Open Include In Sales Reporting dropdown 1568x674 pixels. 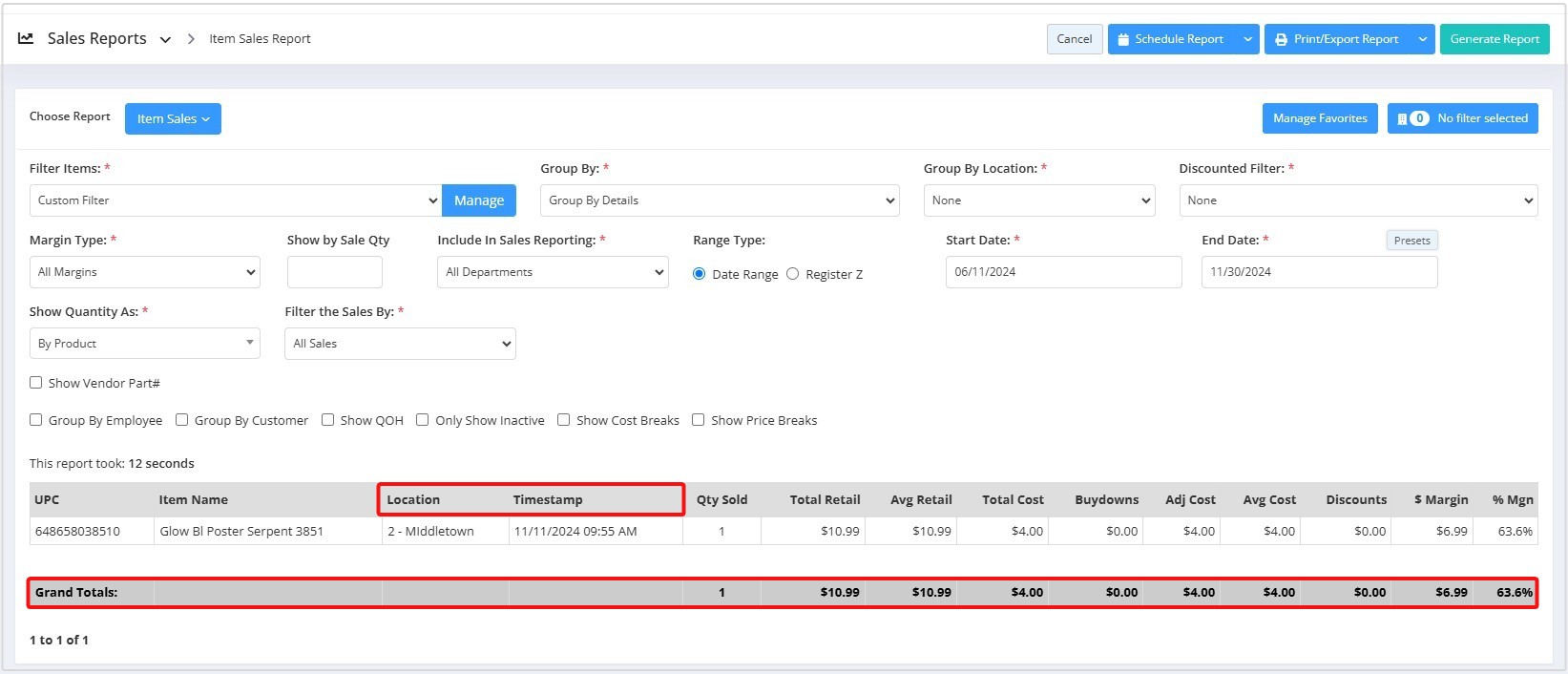(554, 272)
